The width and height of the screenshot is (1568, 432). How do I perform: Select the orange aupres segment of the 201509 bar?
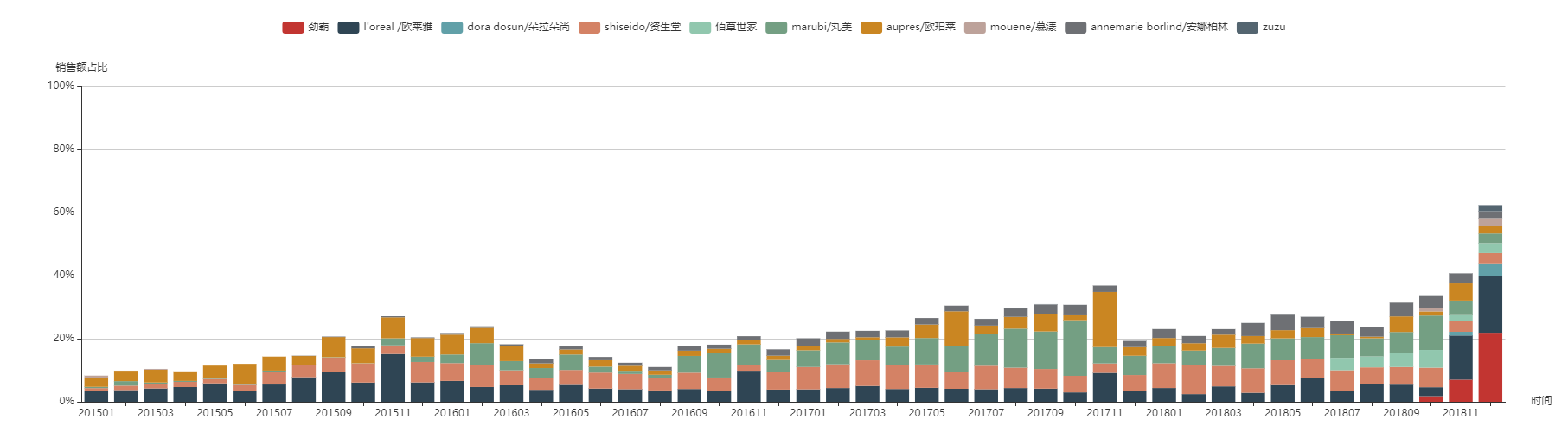[334, 347]
